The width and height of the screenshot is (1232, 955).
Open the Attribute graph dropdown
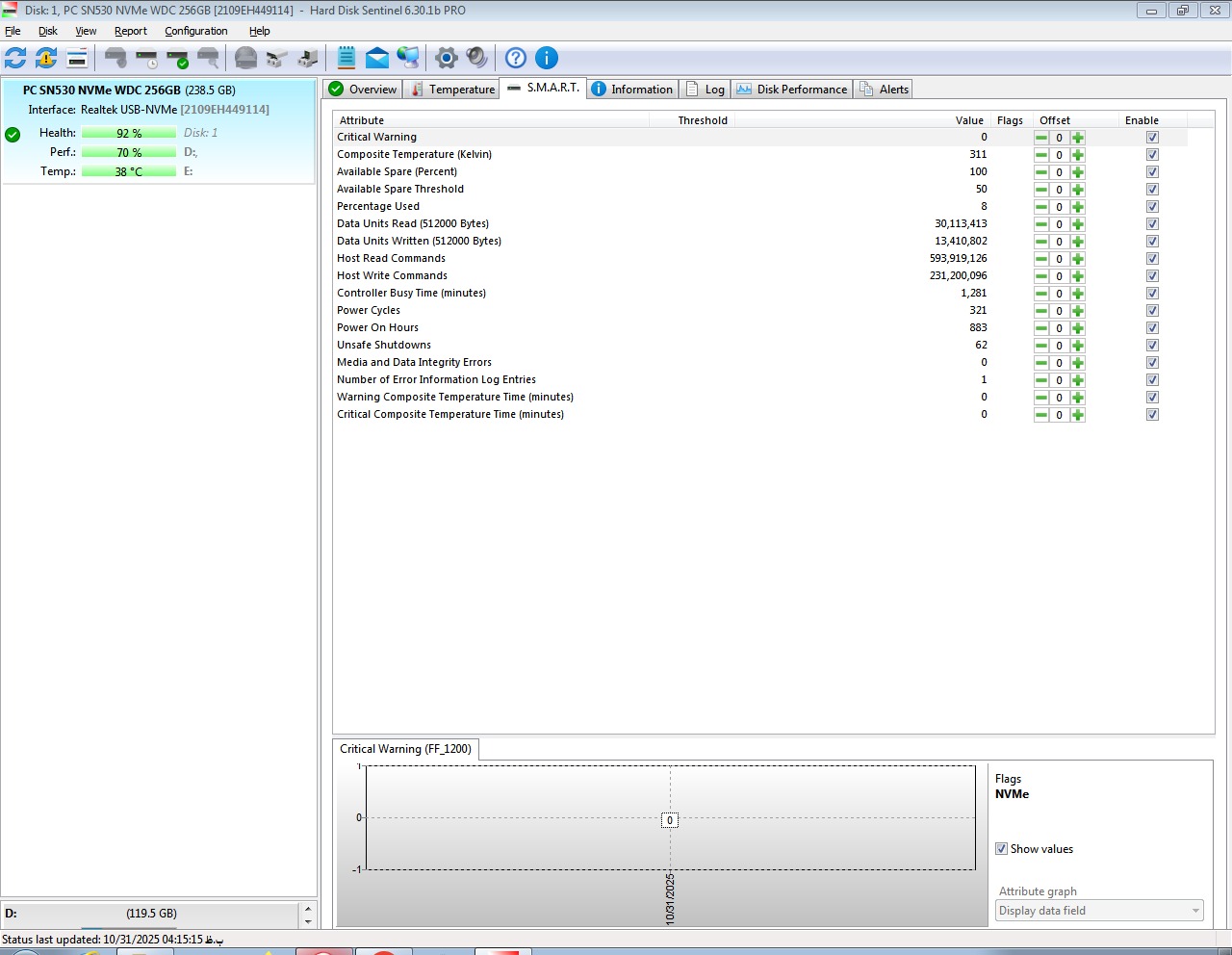pos(1099,911)
